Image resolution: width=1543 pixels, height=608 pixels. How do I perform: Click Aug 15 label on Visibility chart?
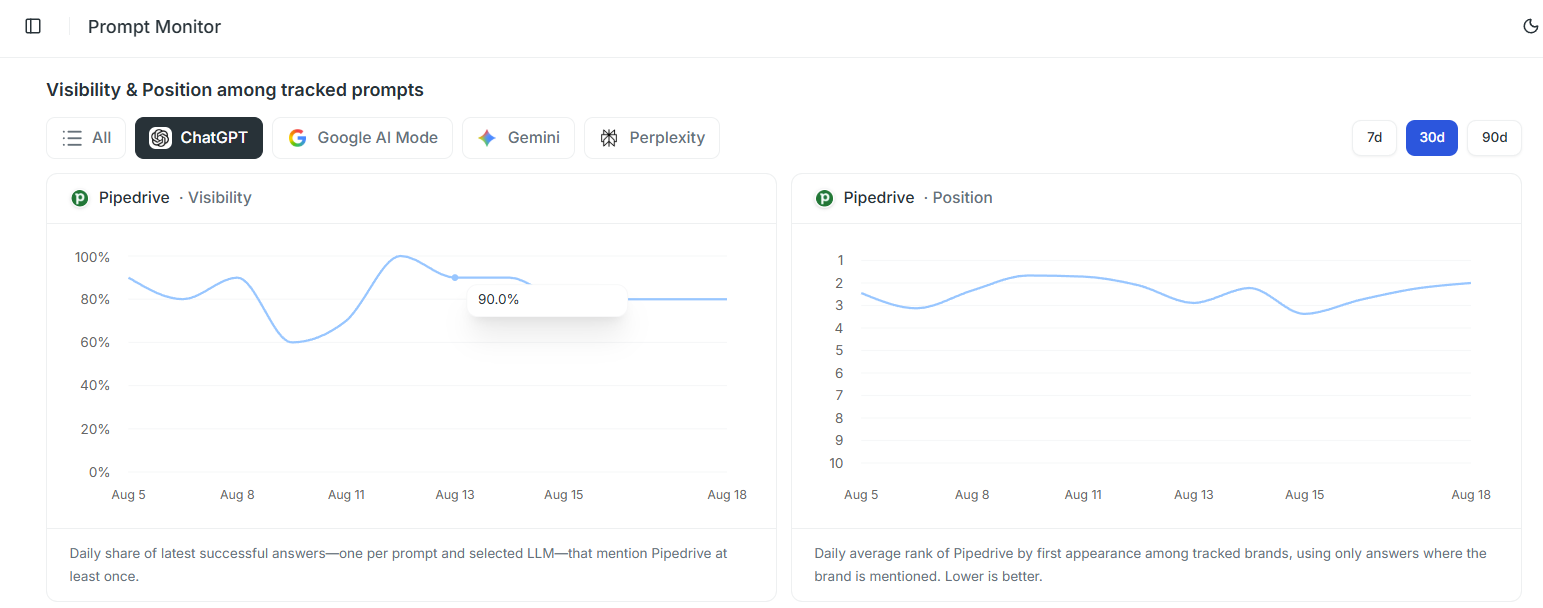(x=563, y=495)
